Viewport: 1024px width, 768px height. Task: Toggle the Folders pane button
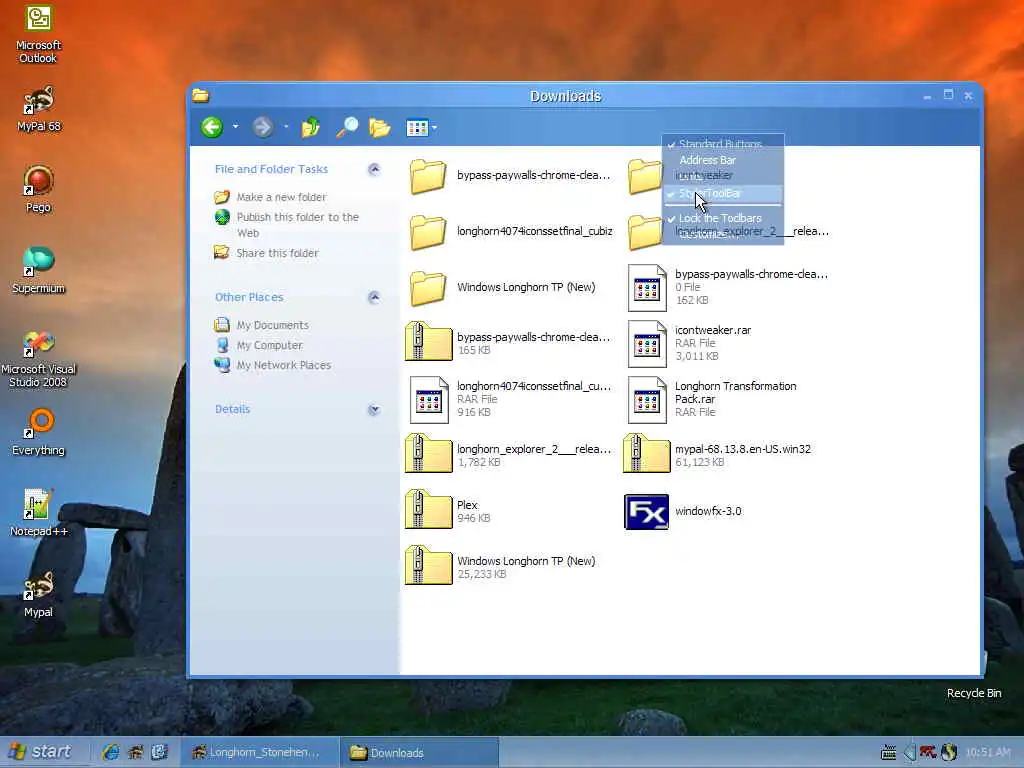pyautogui.click(x=379, y=127)
